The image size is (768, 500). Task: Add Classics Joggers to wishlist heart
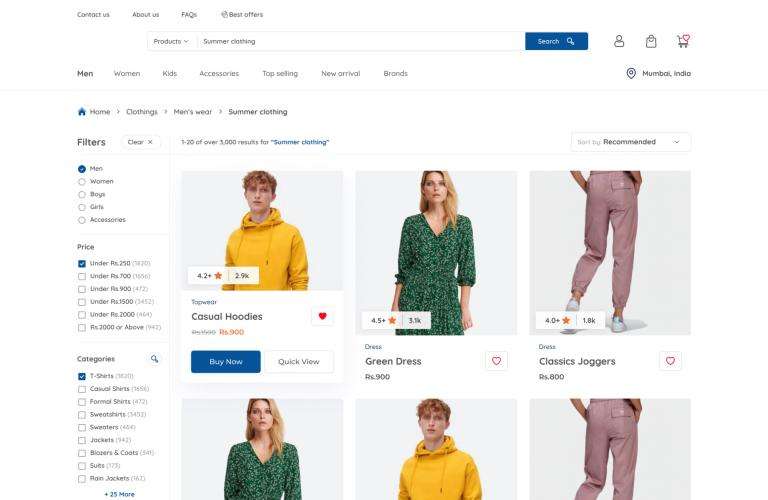[x=670, y=361]
